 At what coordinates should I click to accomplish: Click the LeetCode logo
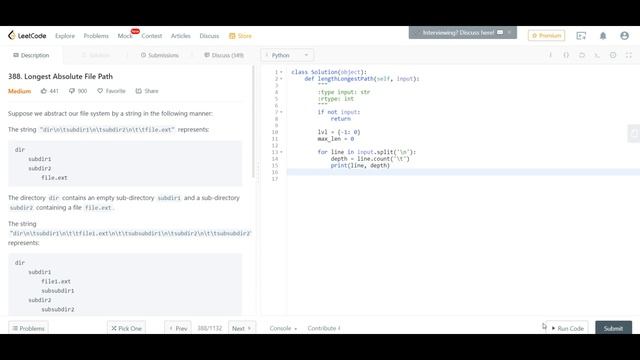27,36
